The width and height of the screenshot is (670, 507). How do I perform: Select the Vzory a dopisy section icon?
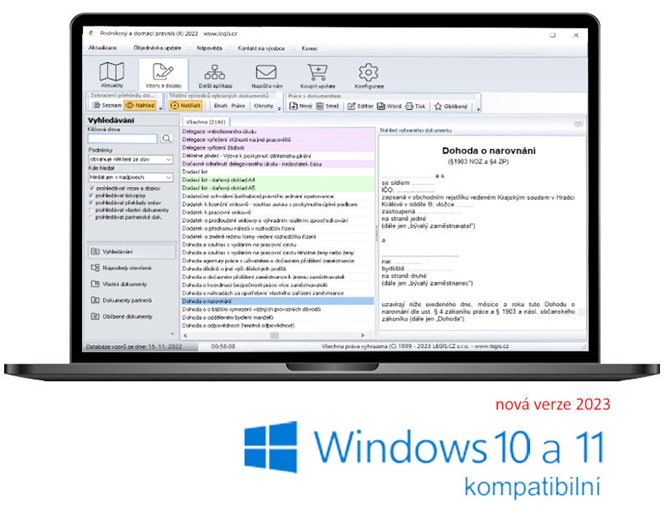[163, 74]
